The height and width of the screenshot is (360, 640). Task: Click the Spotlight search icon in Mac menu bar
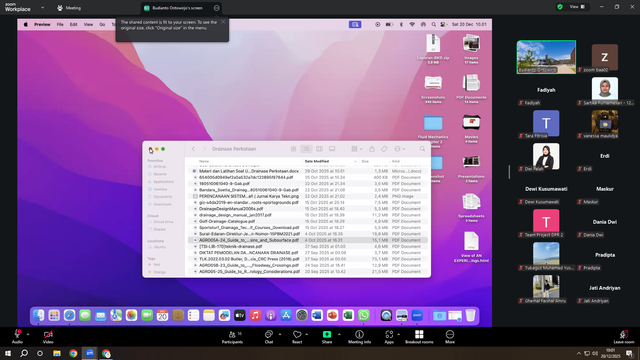(433, 24)
